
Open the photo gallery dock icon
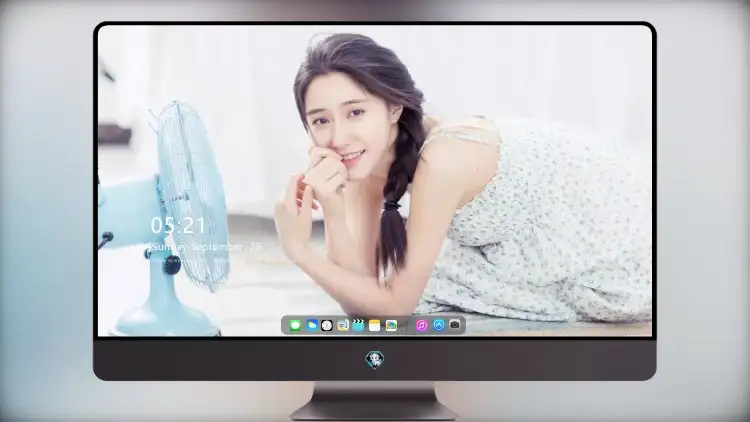click(x=391, y=325)
